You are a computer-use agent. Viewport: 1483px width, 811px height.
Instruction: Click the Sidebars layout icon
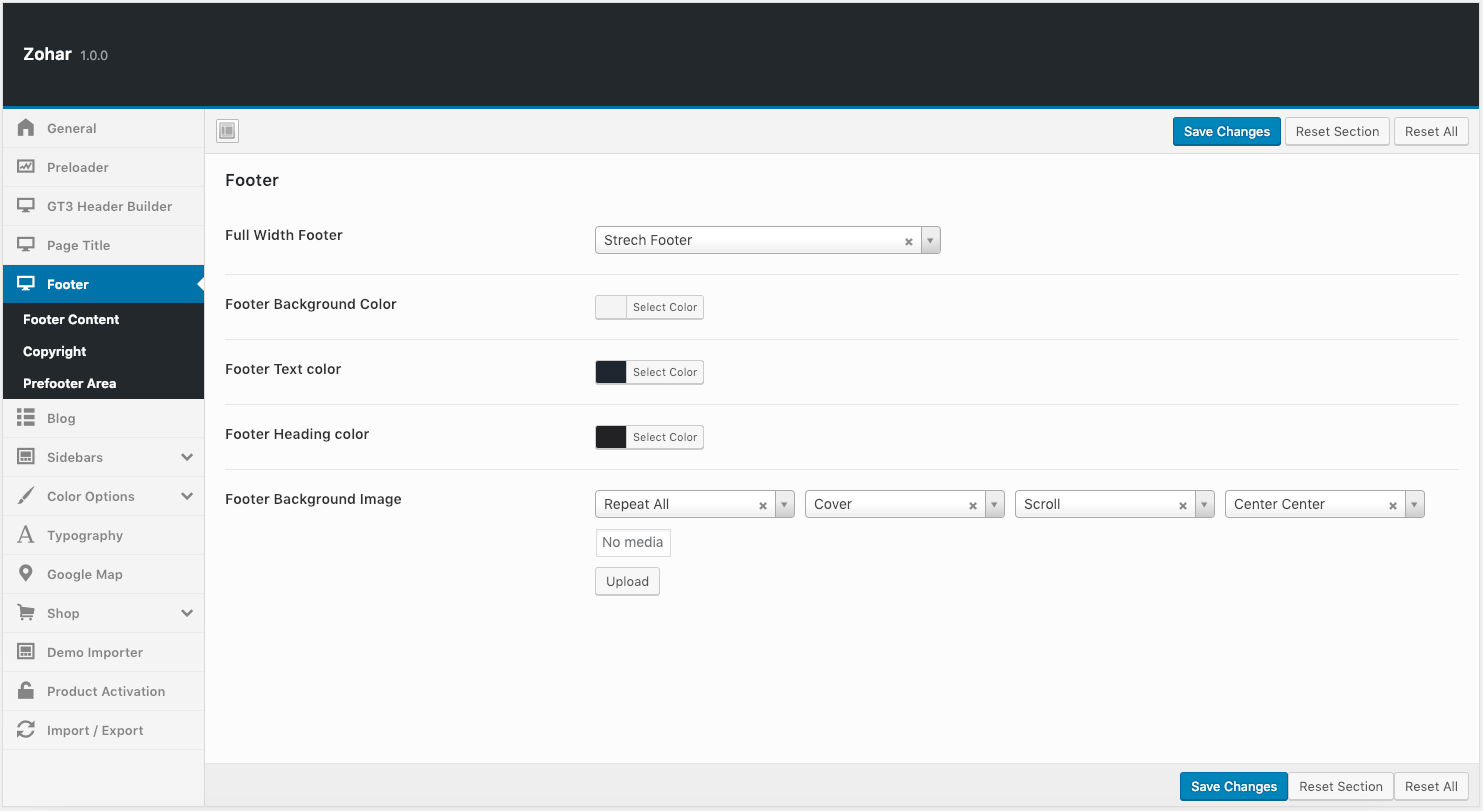click(x=26, y=457)
